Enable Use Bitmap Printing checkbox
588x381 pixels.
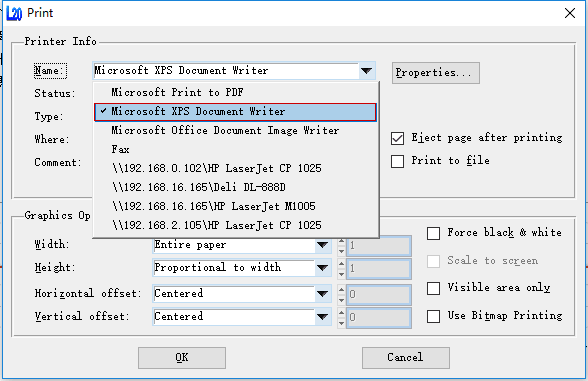434,316
